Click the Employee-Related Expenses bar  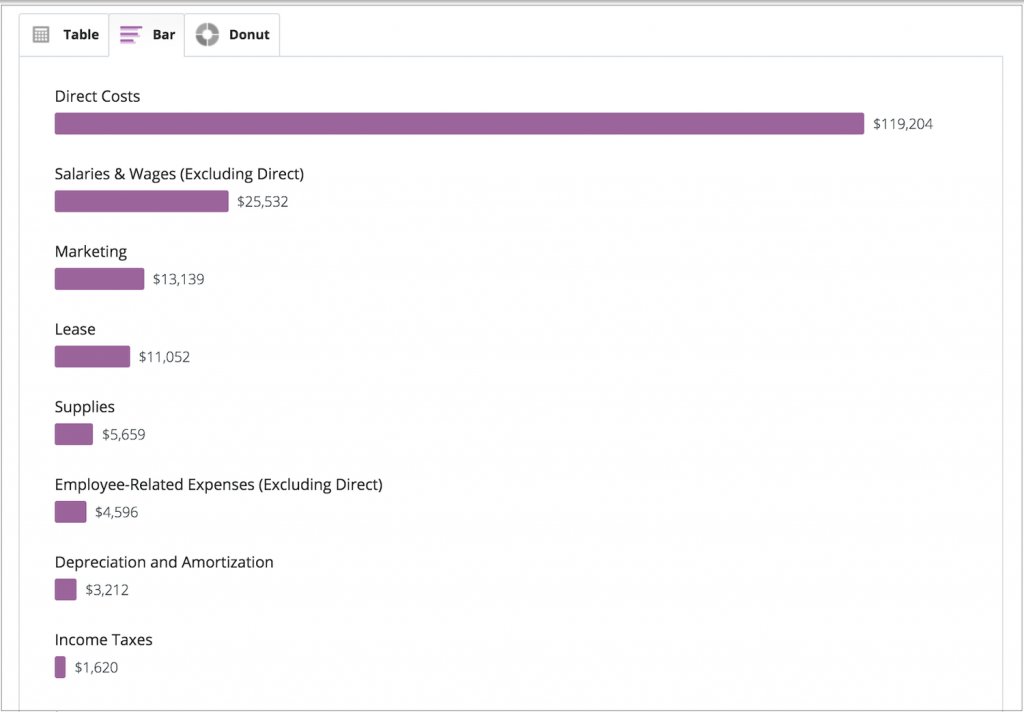coord(70,511)
